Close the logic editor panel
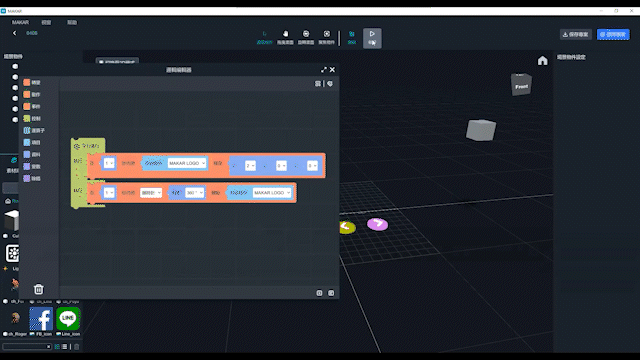 click(x=332, y=70)
